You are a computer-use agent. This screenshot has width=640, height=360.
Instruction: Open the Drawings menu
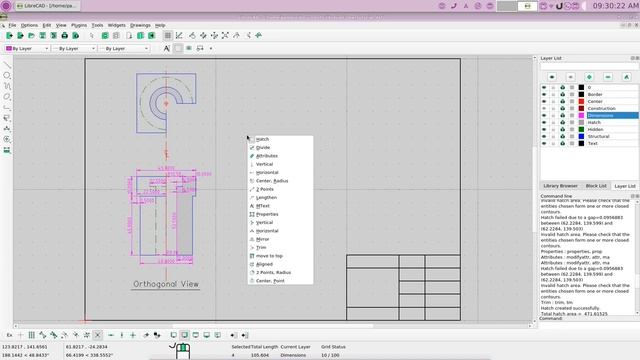(140, 25)
